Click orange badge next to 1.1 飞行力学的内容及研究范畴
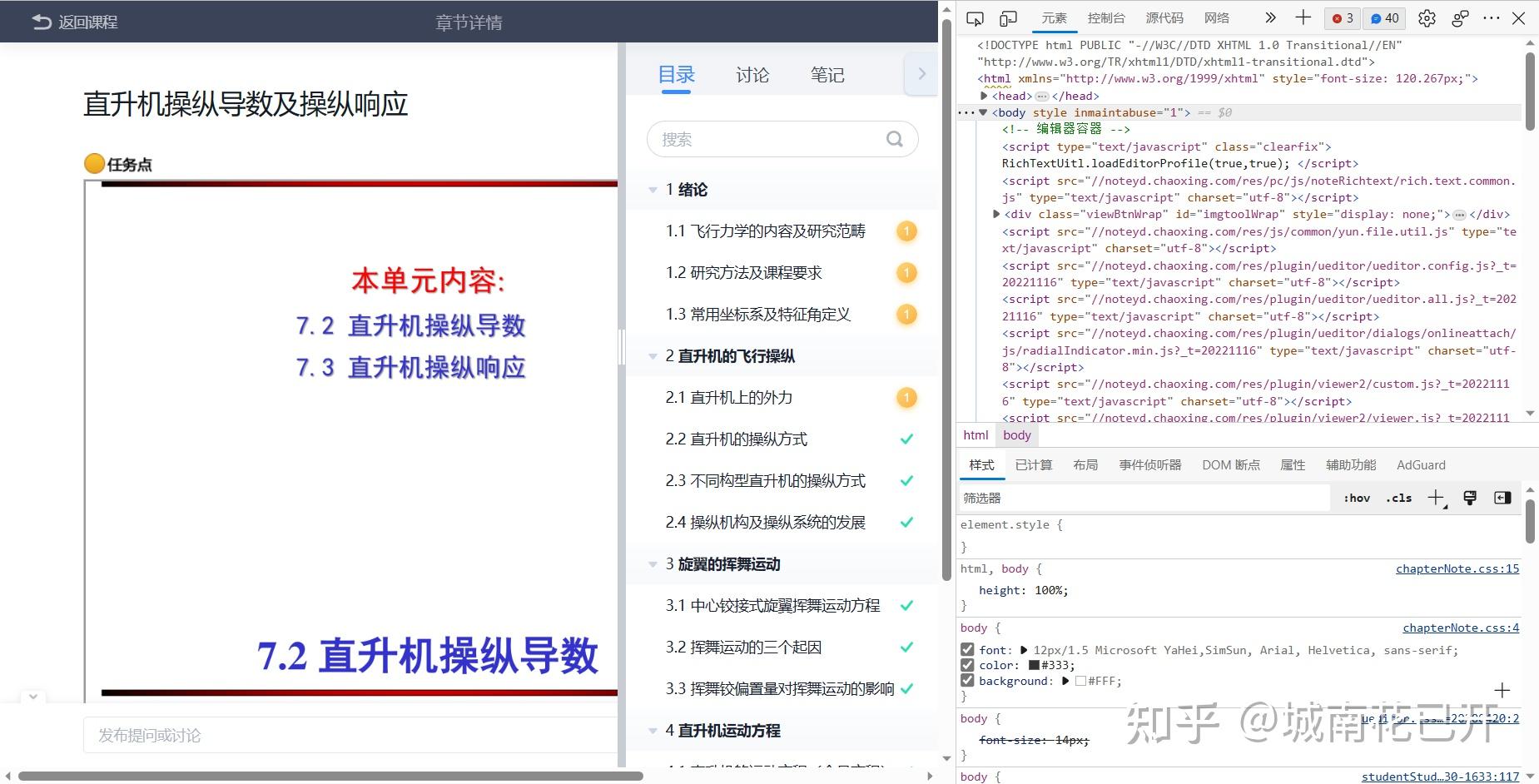The height and width of the screenshot is (784, 1539). 906,231
